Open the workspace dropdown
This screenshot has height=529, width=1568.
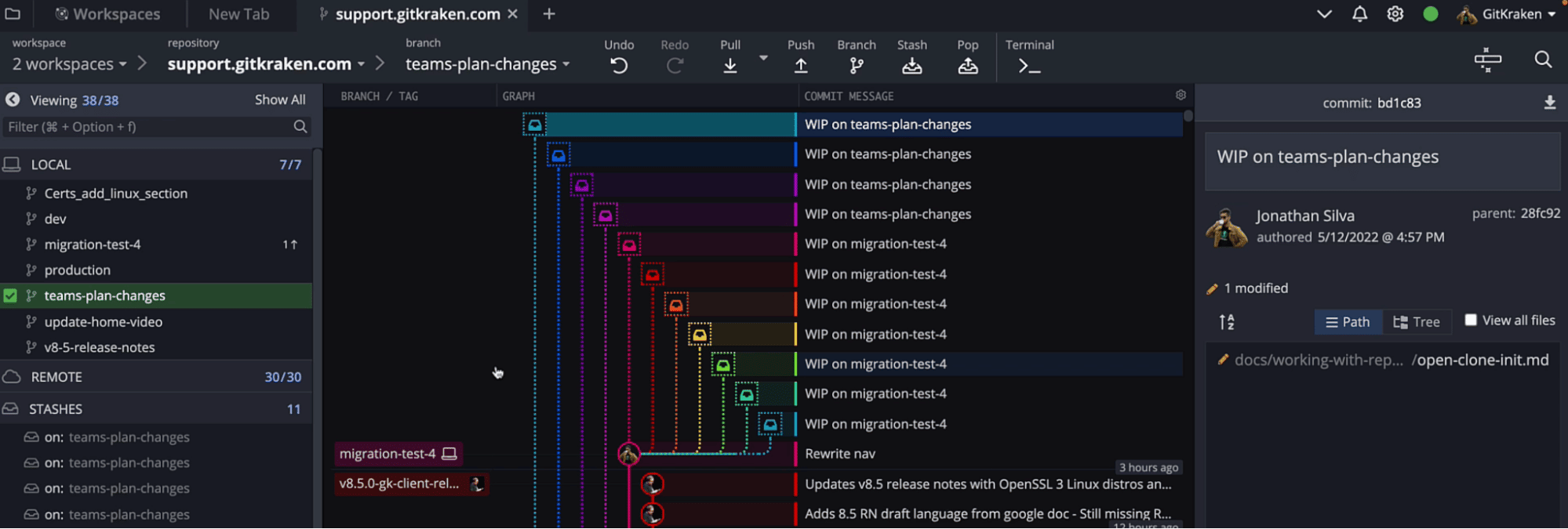tap(69, 64)
